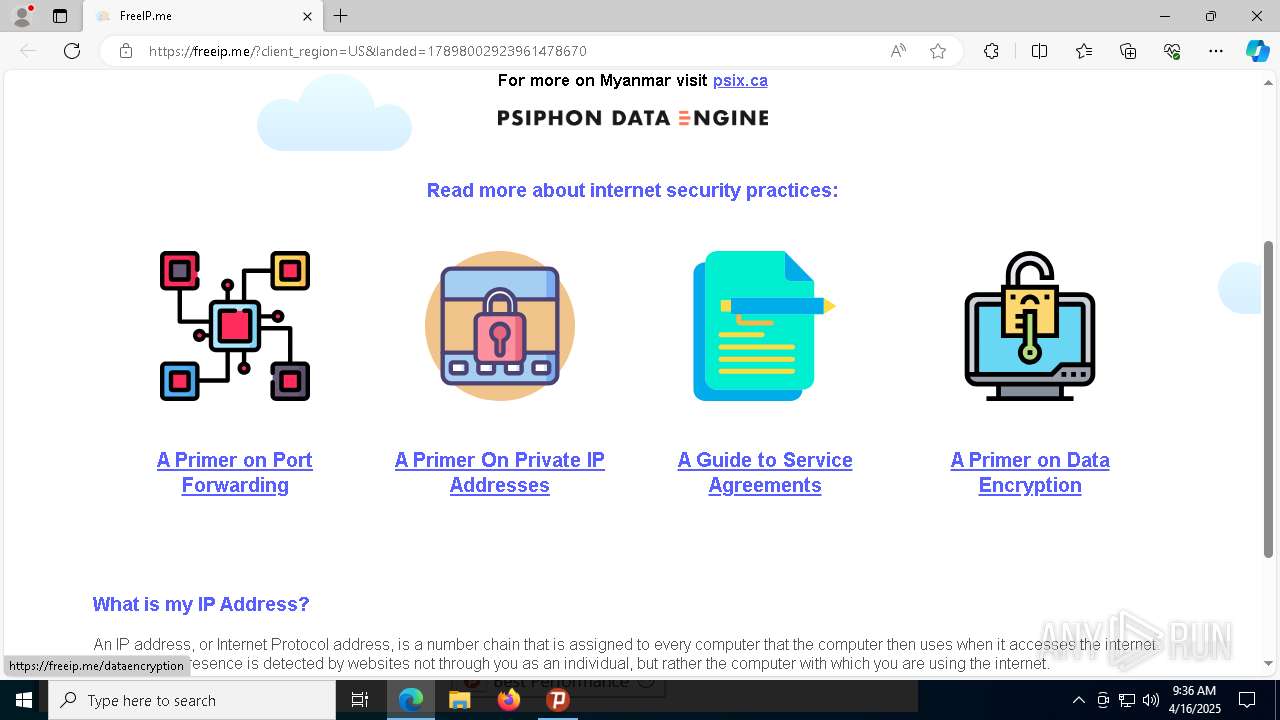Open the notification center
Screen dimensions: 1280x720
point(1248,700)
